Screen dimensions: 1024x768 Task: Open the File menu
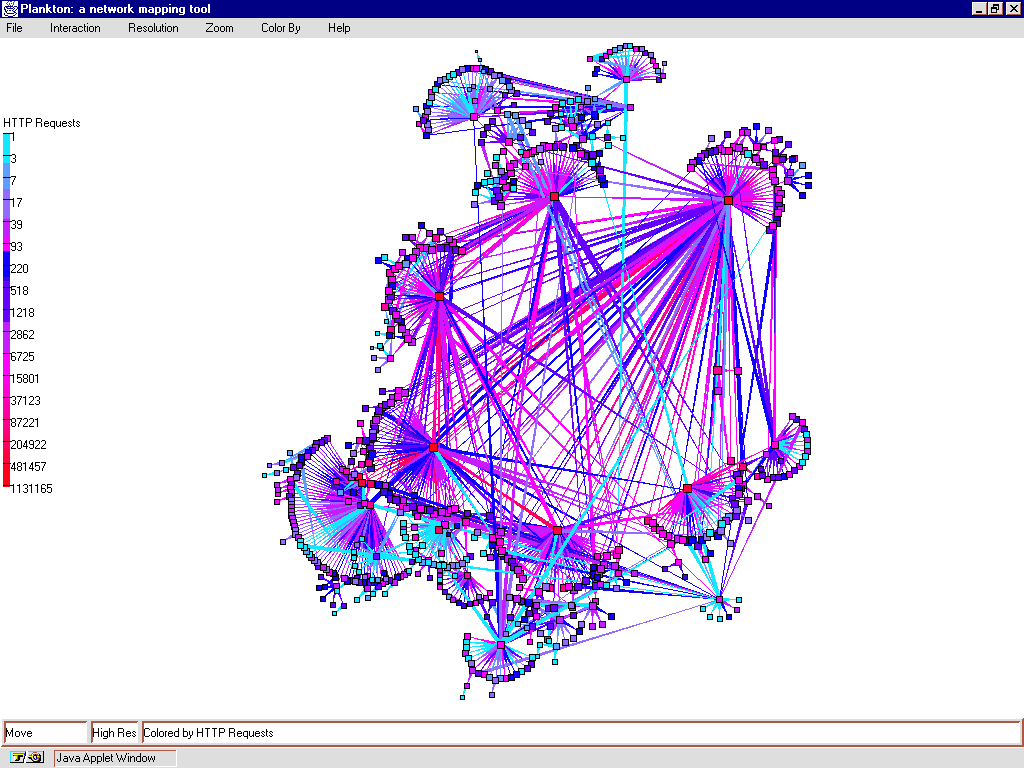(14, 28)
